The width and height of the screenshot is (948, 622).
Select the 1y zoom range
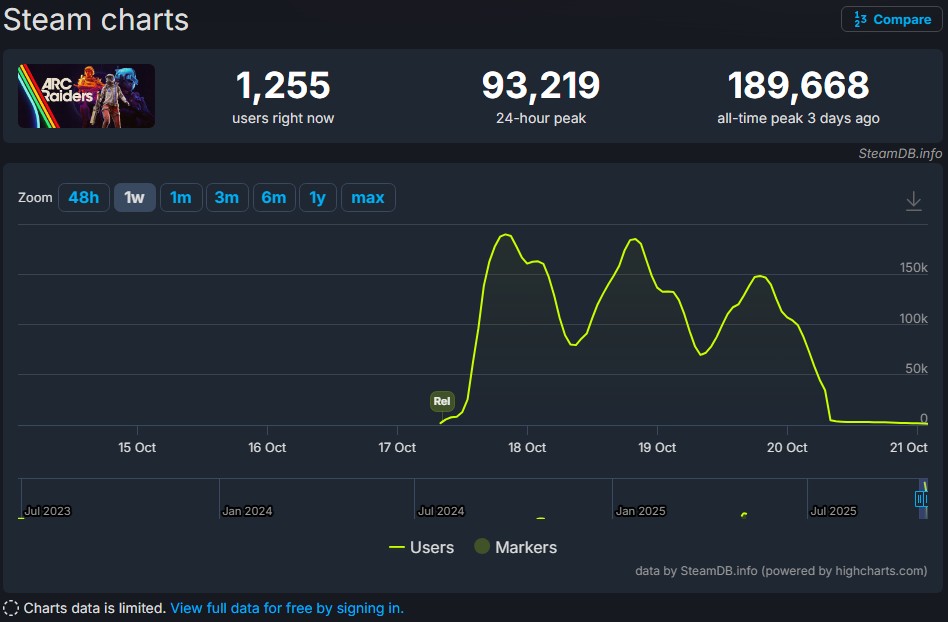(x=317, y=198)
